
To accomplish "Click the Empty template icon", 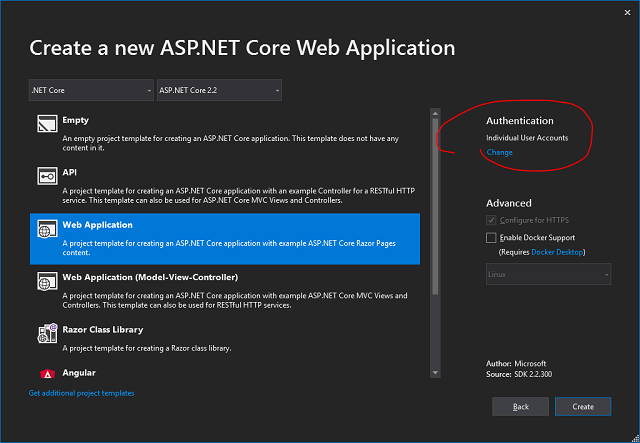I will (46, 124).
